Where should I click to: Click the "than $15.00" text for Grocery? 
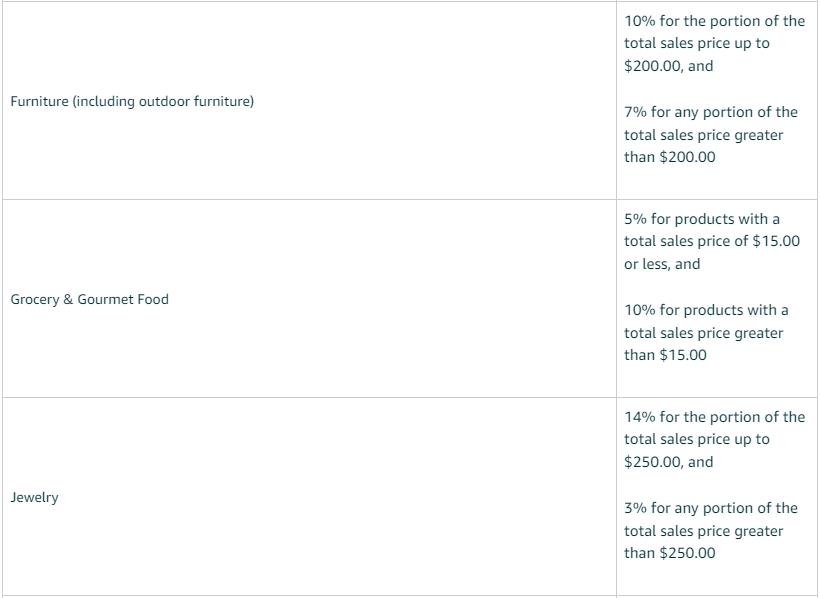(665, 355)
